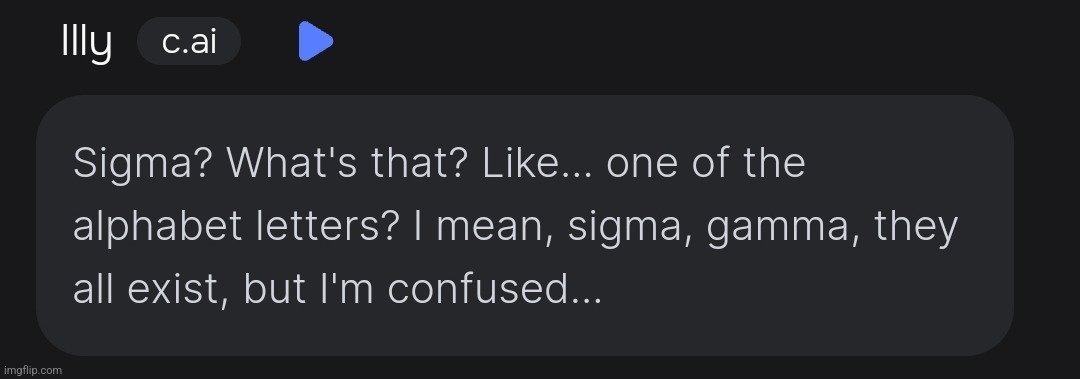
Task: Click the word "but" on the last line
Action: pyautogui.click(x=274, y=289)
